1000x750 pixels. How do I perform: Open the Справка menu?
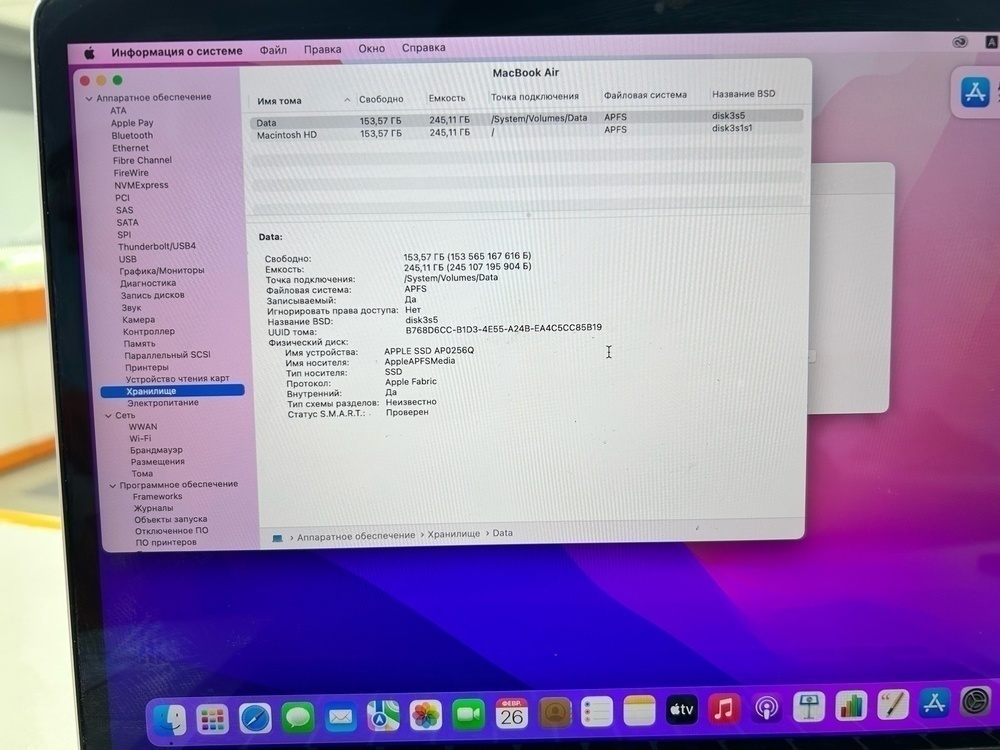423,48
